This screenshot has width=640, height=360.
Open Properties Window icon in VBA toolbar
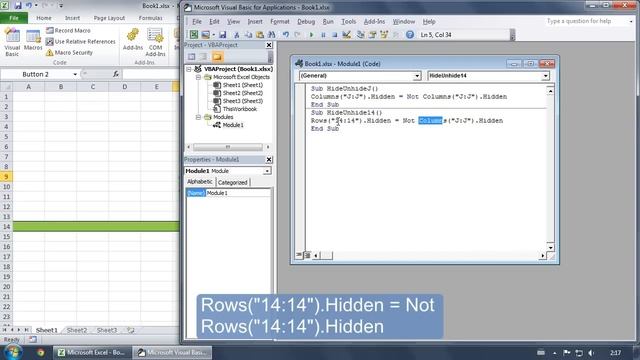372,35
